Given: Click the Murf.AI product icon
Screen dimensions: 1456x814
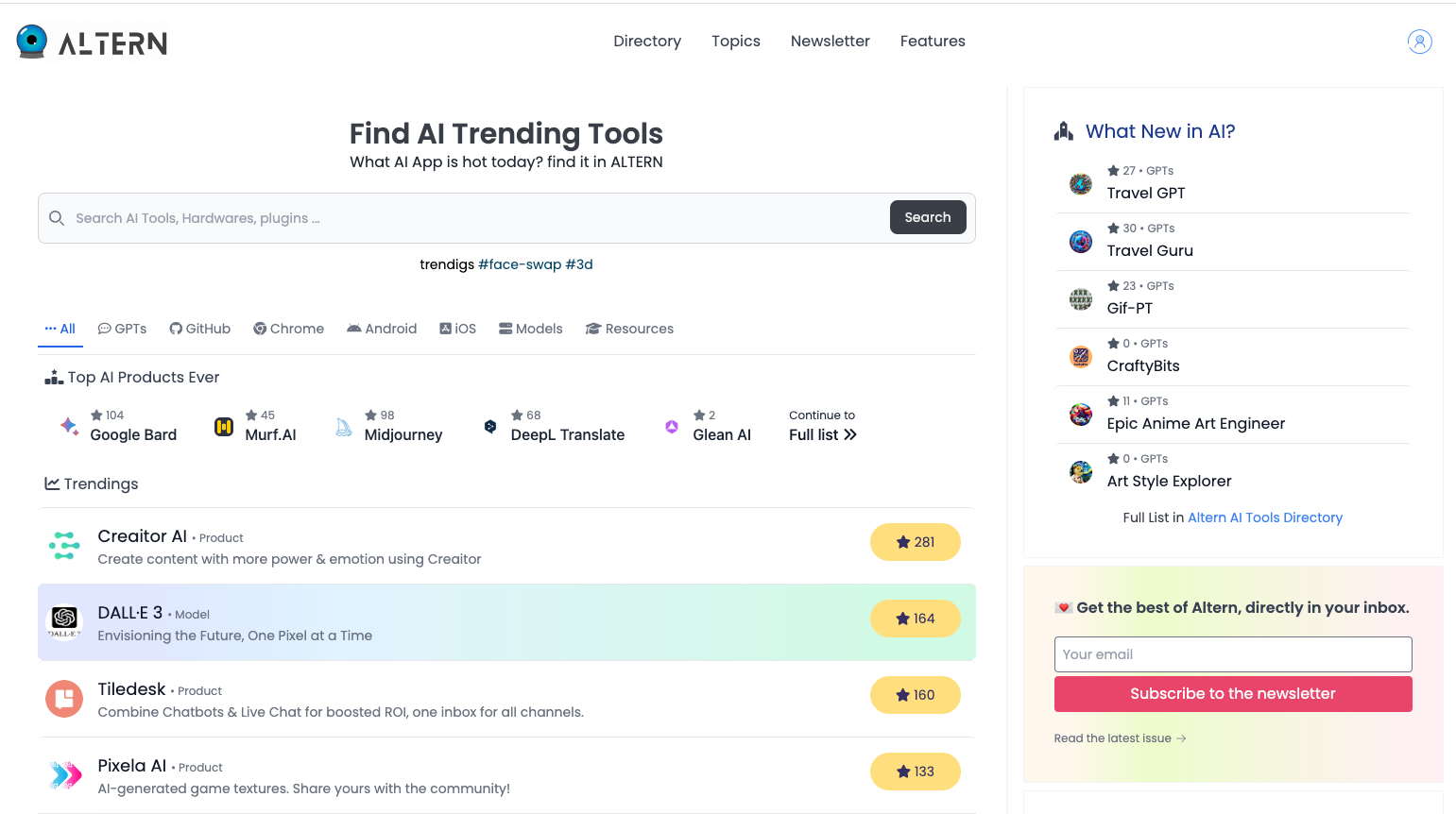Looking at the screenshot, I should 224,427.
